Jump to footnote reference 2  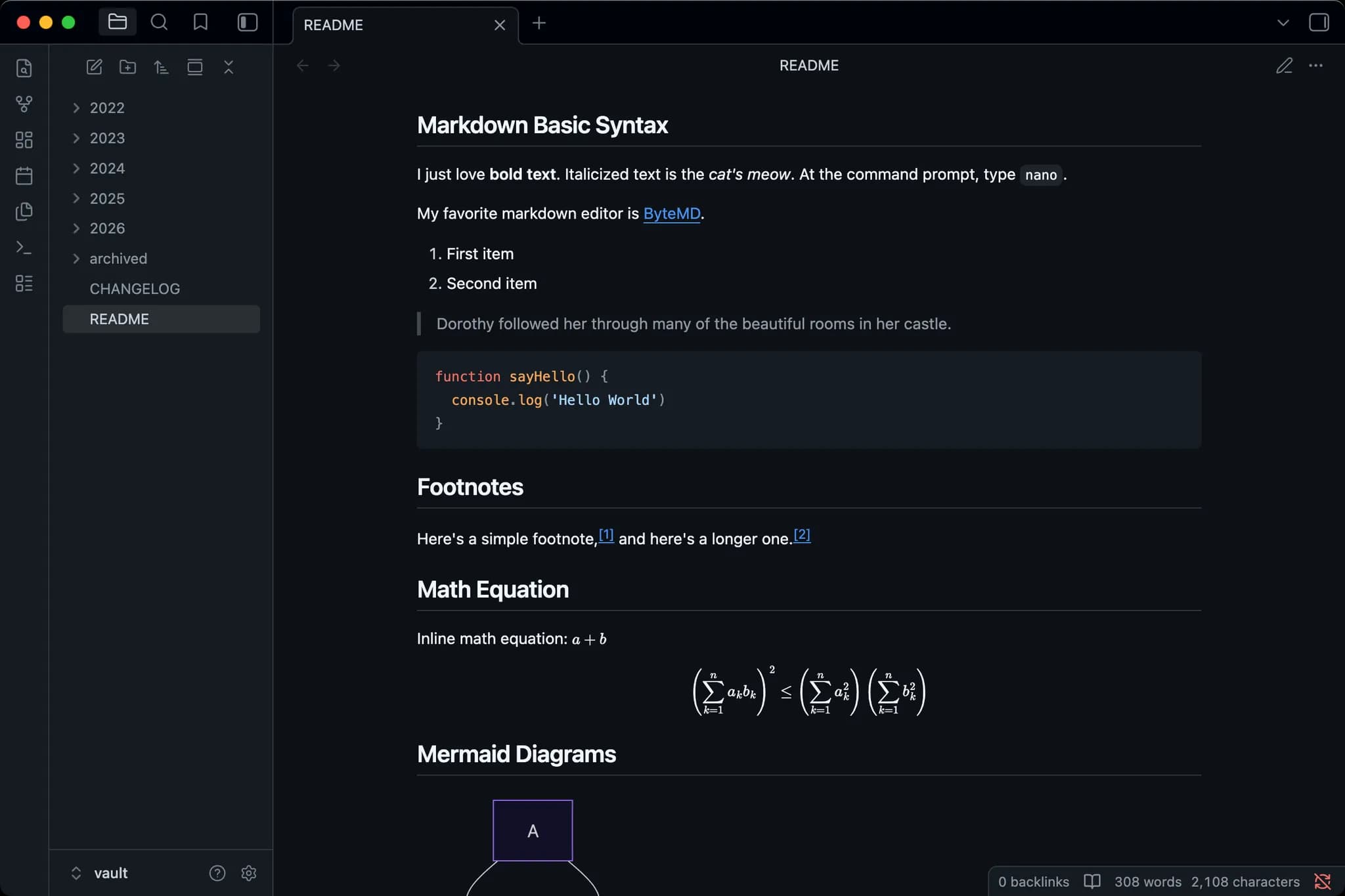click(802, 535)
